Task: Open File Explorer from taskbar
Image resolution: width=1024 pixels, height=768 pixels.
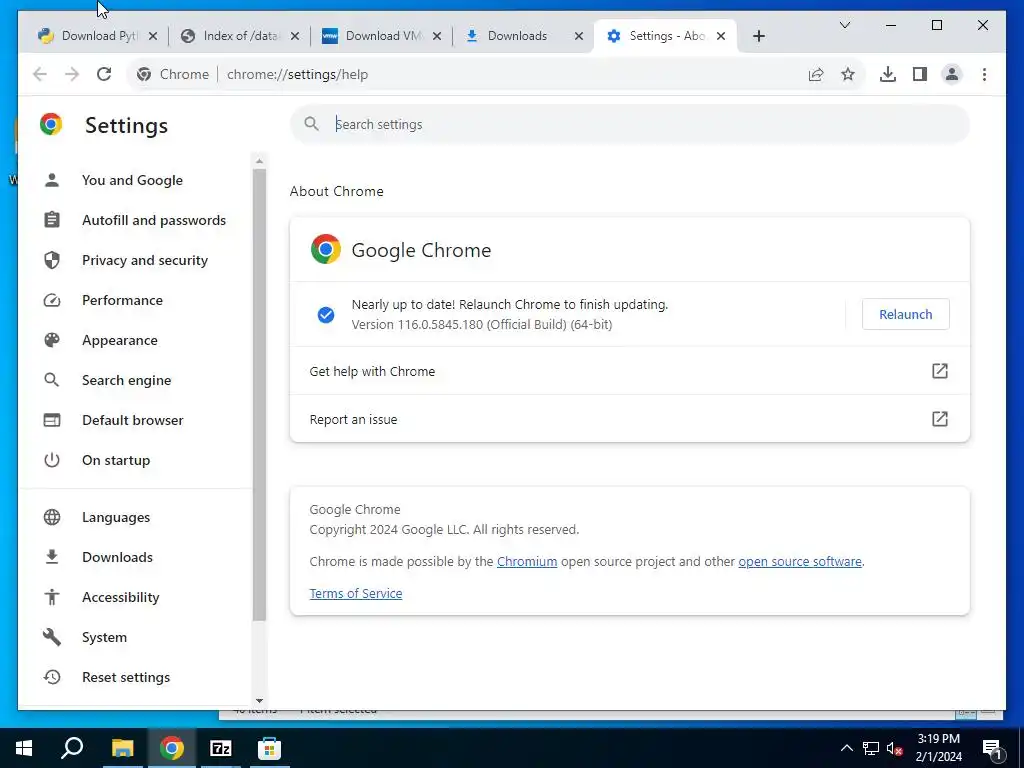Action: [122, 748]
